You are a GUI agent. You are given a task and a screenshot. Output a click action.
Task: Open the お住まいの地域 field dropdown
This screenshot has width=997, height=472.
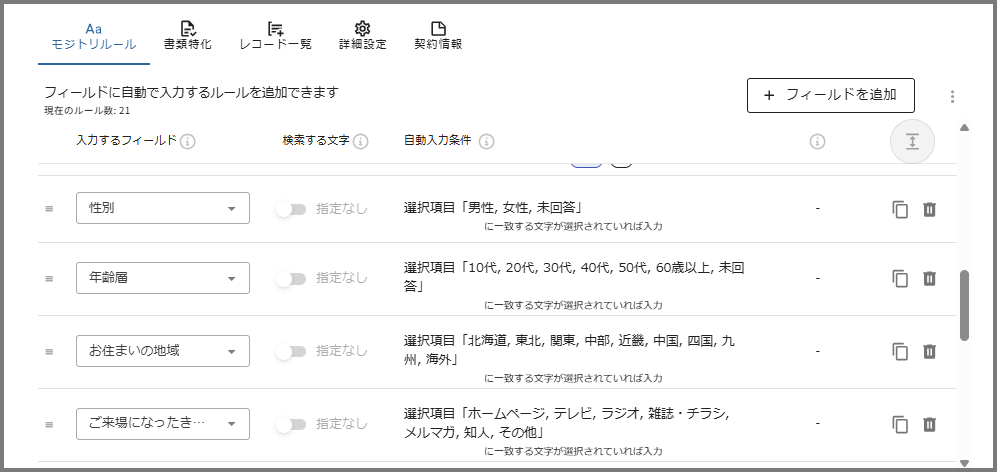[163, 351]
